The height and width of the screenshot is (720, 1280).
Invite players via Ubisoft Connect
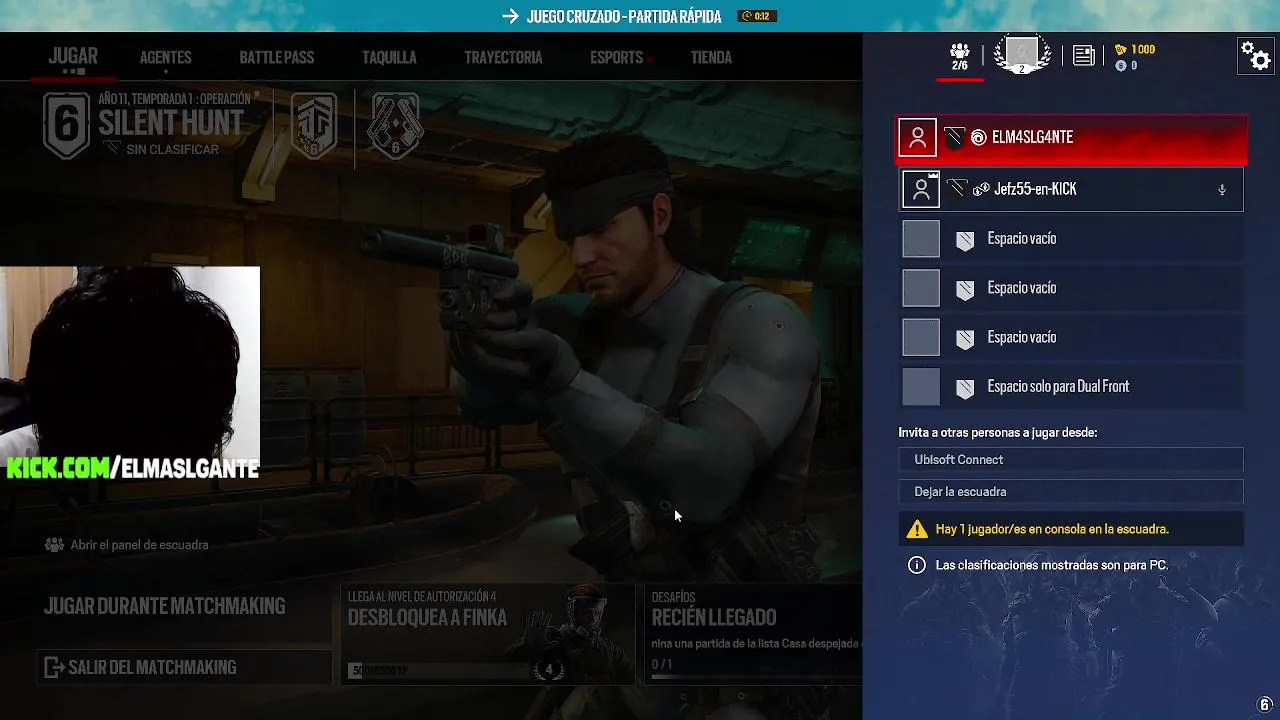[x=1071, y=460]
